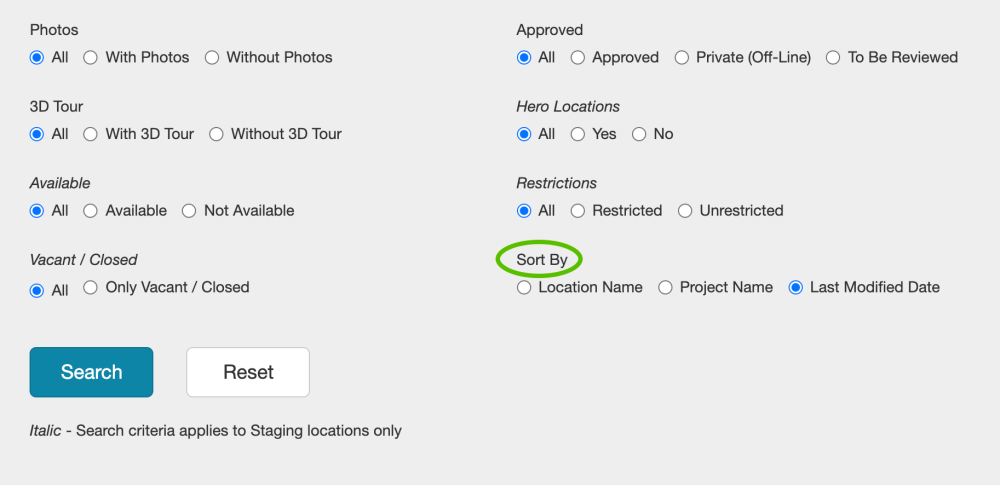Pick the Without 3D Tour option
This screenshot has width=1000, height=485.
pyautogui.click(x=216, y=134)
